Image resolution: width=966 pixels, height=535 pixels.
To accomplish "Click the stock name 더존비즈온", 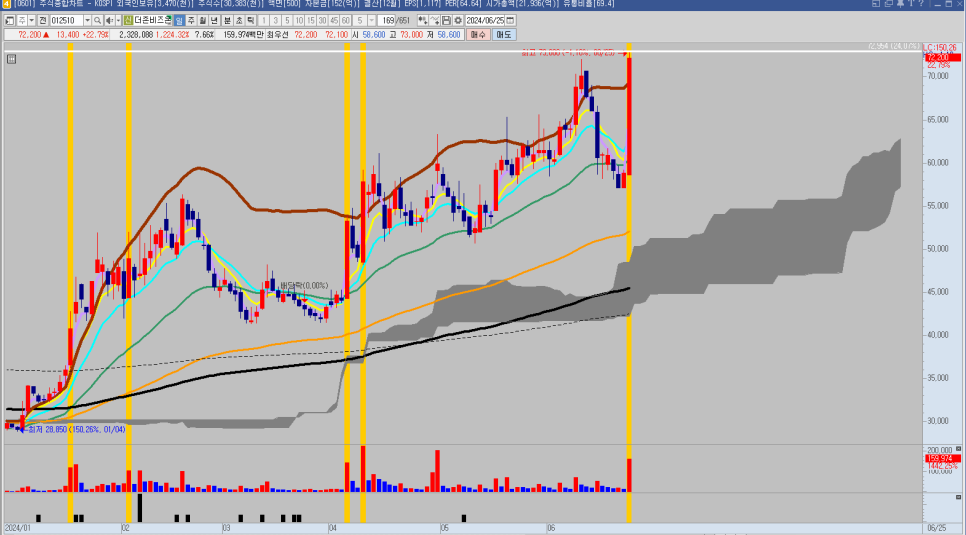I will coord(153,20).
